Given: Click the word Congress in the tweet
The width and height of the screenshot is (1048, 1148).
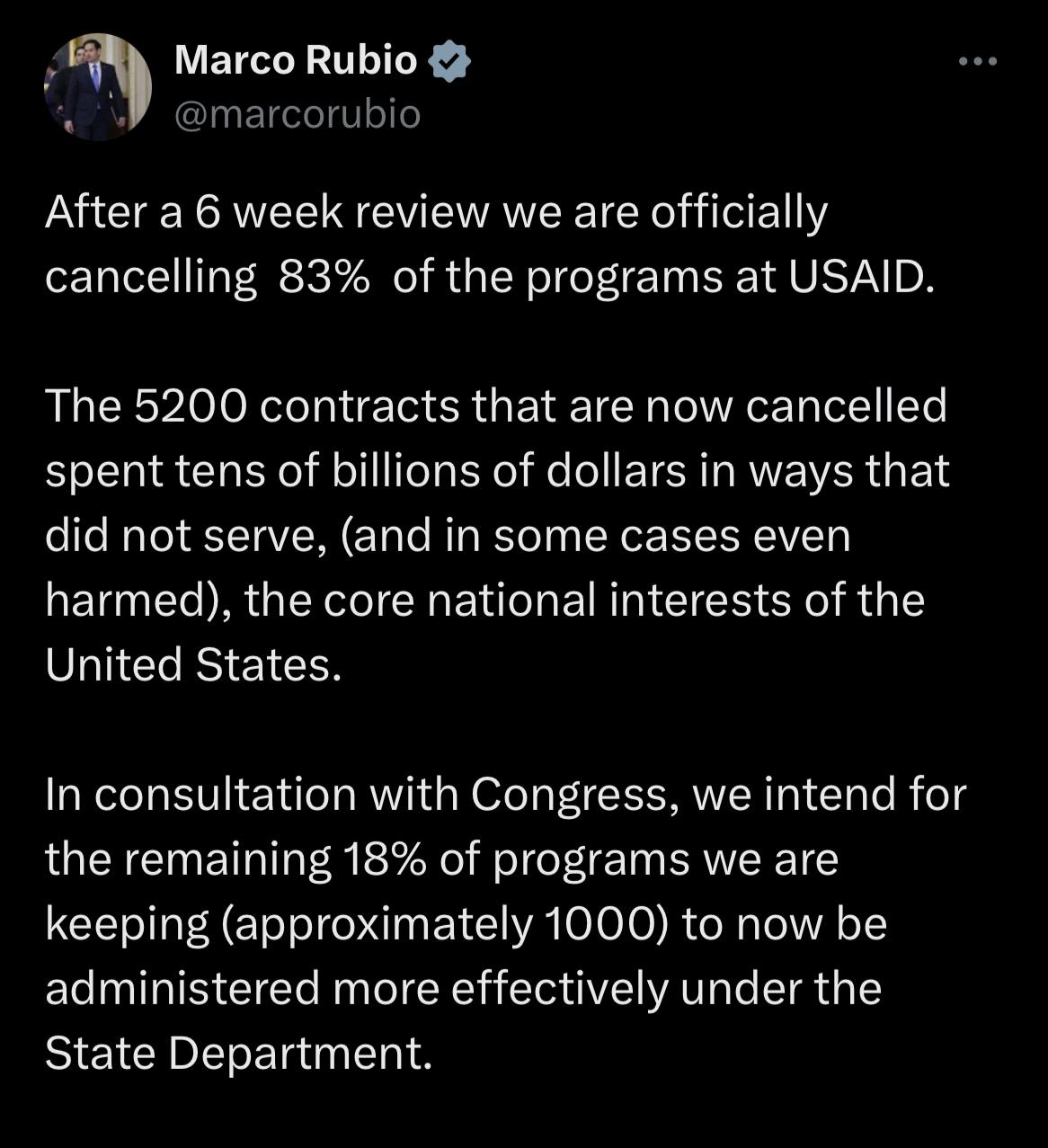Looking at the screenshot, I should [570, 794].
